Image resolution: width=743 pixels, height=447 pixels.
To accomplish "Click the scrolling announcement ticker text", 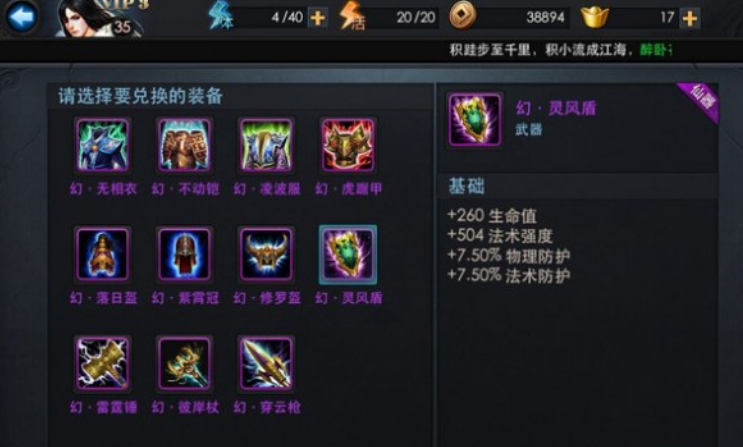I will 561,50.
